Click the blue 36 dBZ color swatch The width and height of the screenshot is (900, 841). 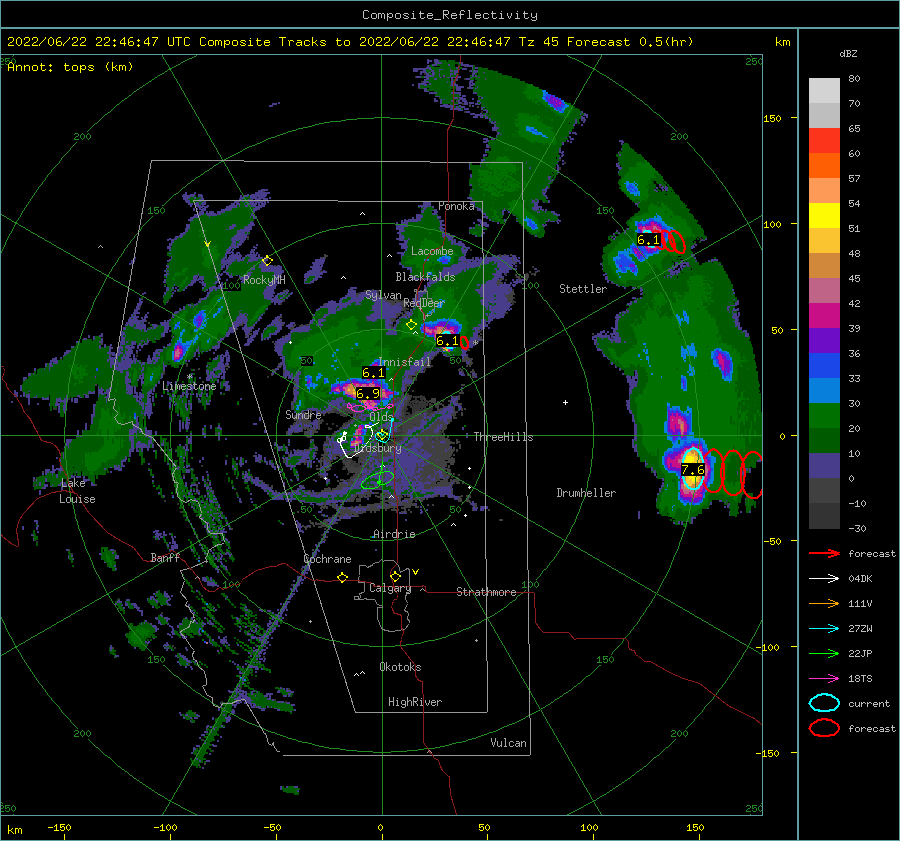tap(824, 365)
